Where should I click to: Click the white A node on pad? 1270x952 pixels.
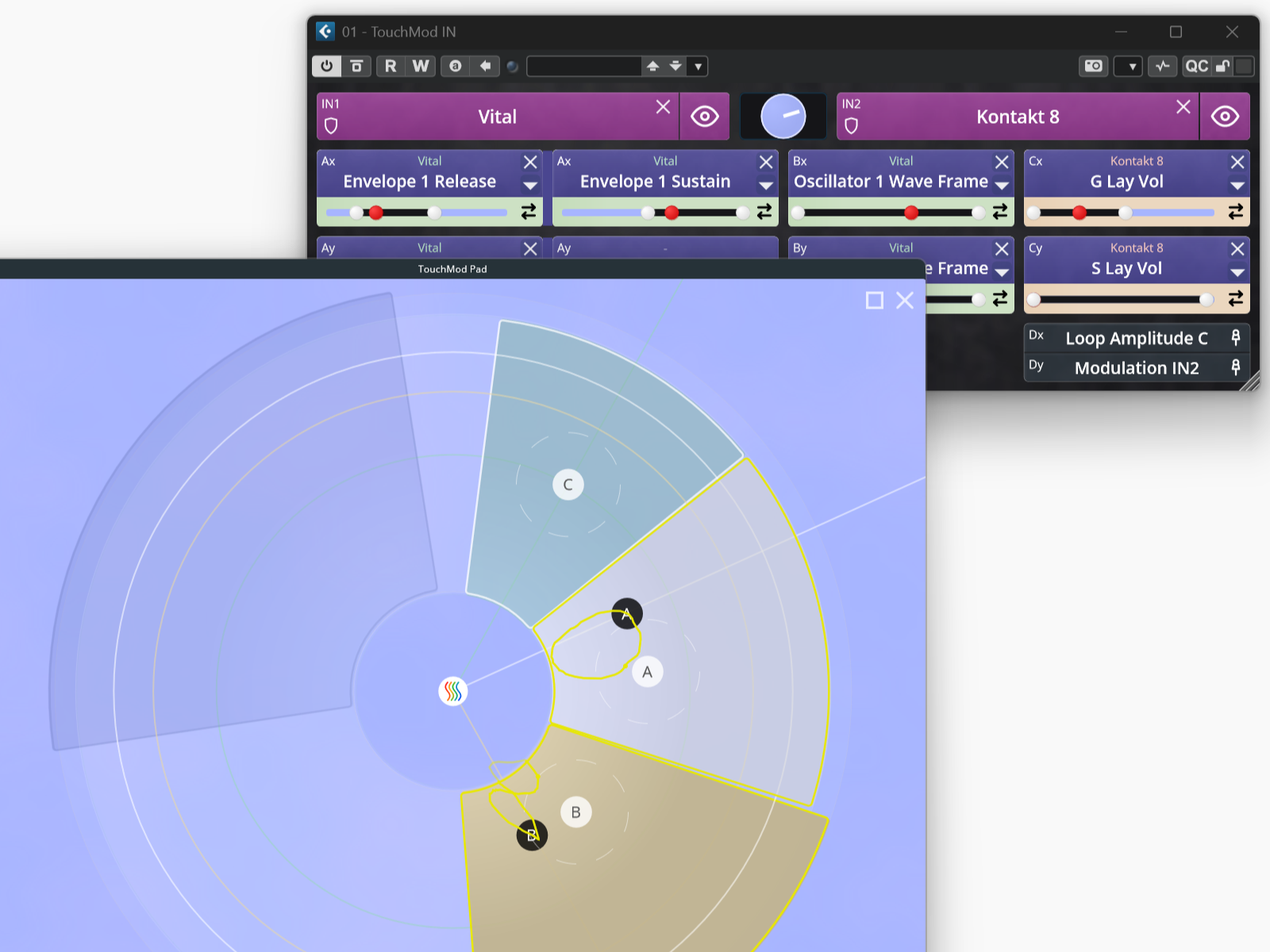click(648, 673)
